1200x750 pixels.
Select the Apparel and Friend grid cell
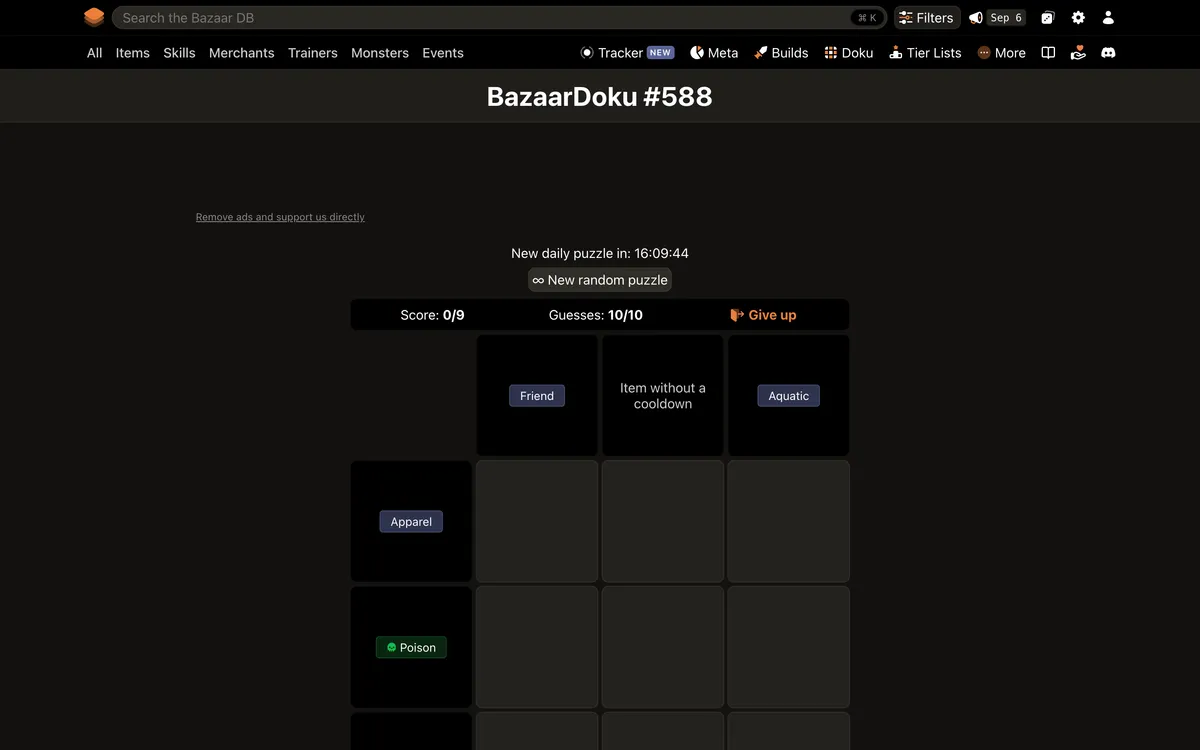(537, 521)
